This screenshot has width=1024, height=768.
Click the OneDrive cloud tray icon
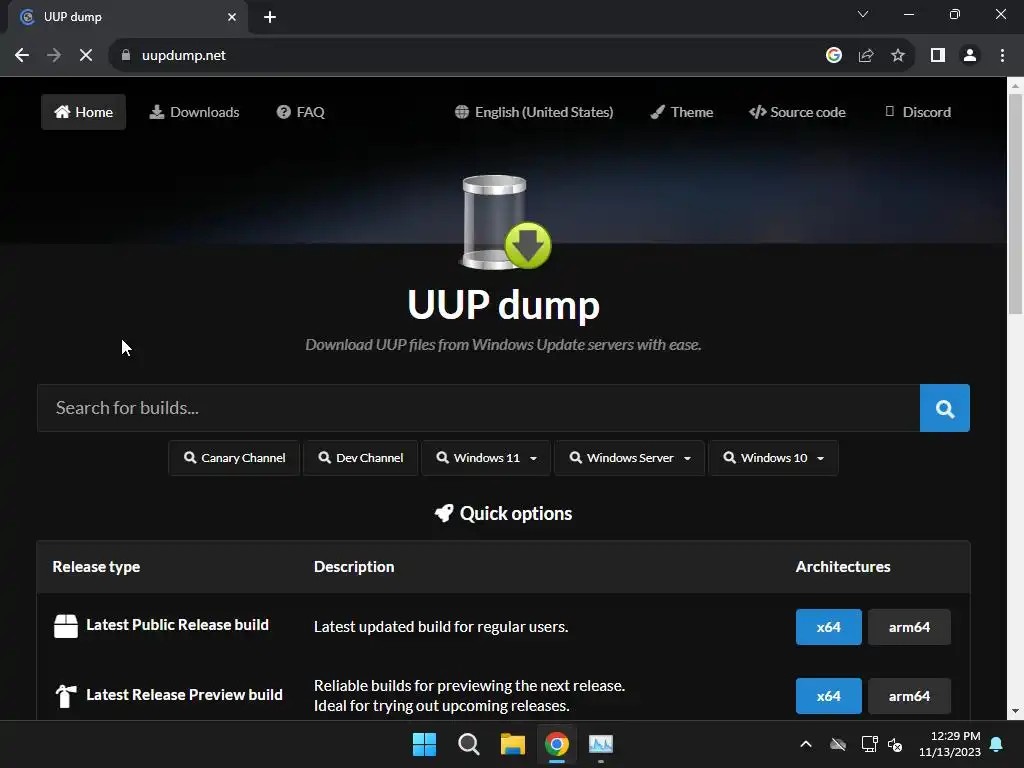pos(838,744)
